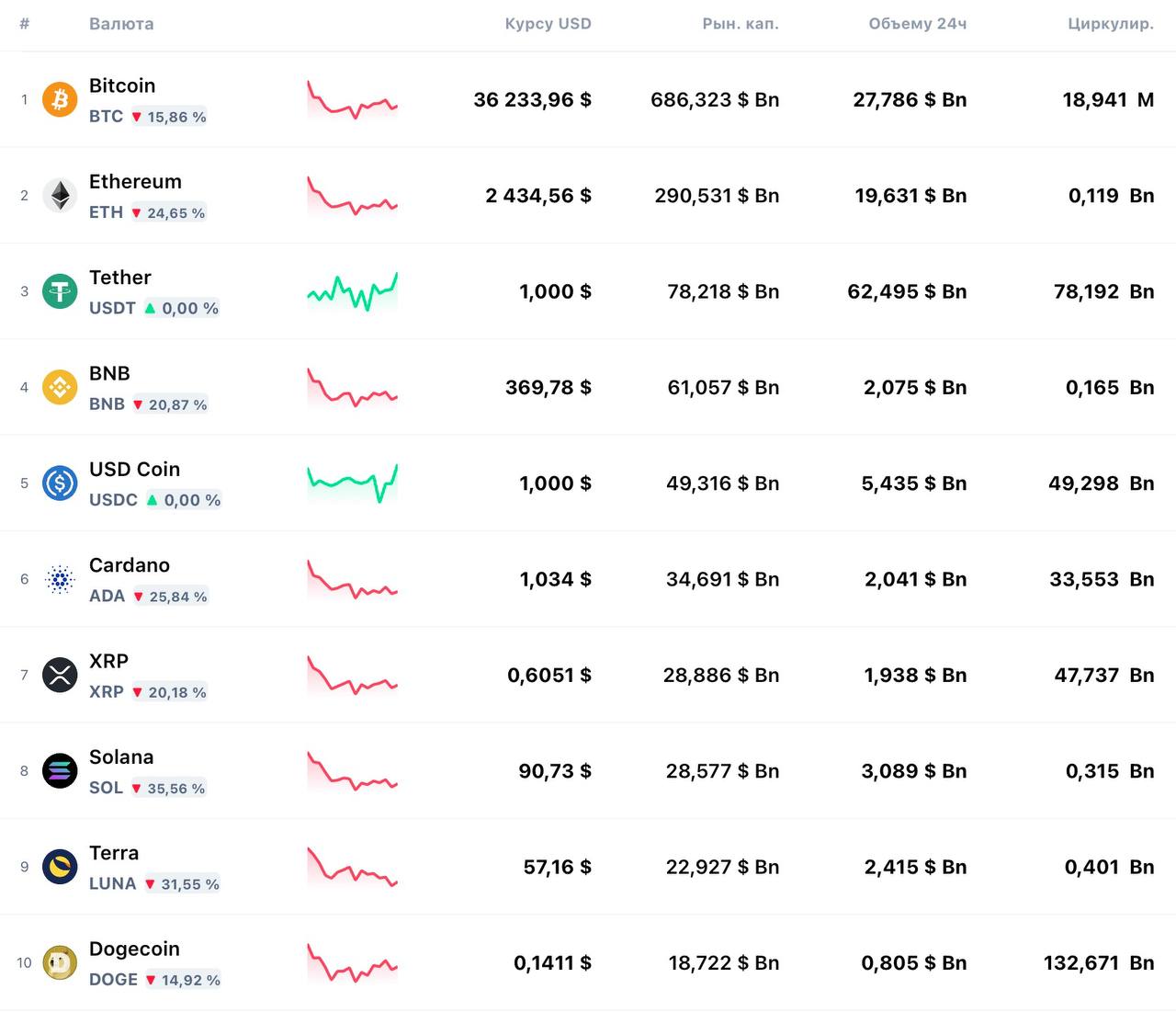
Task: Click the Bitcoin red sparkline chart
Action: click(352, 100)
